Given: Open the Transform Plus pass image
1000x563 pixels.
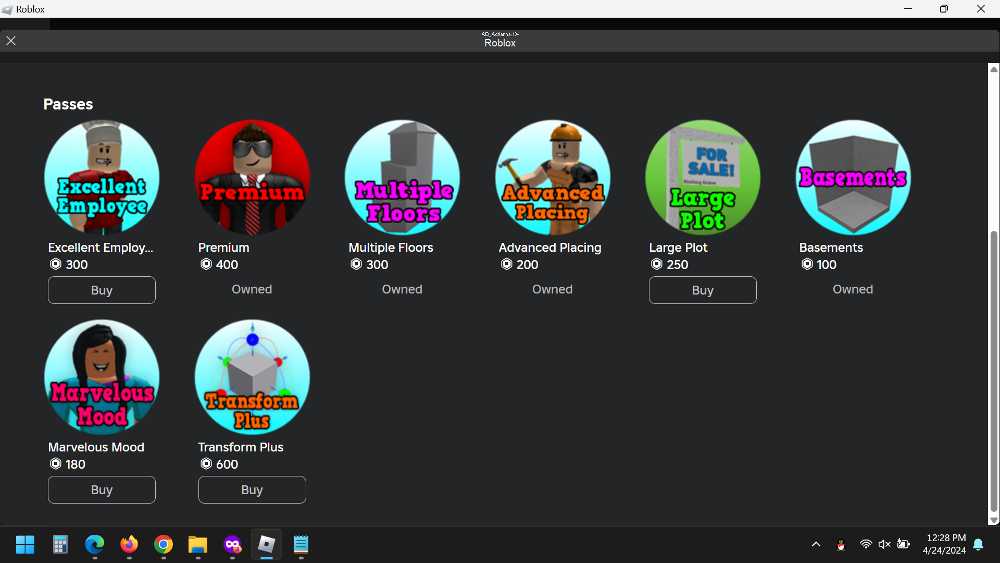Looking at the screenshot, I should coord(252,377).
